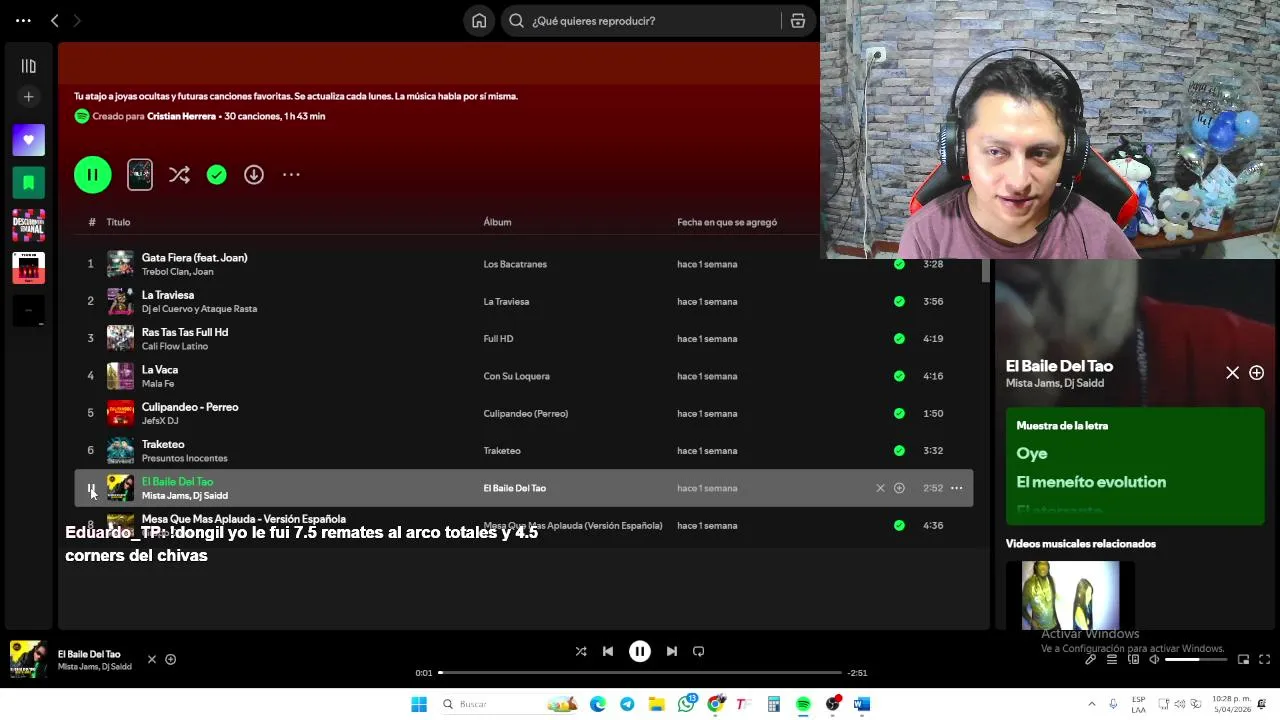Open Spotify's three-dot app menu
Viewport: 1280px width, 720px height.
23,20
